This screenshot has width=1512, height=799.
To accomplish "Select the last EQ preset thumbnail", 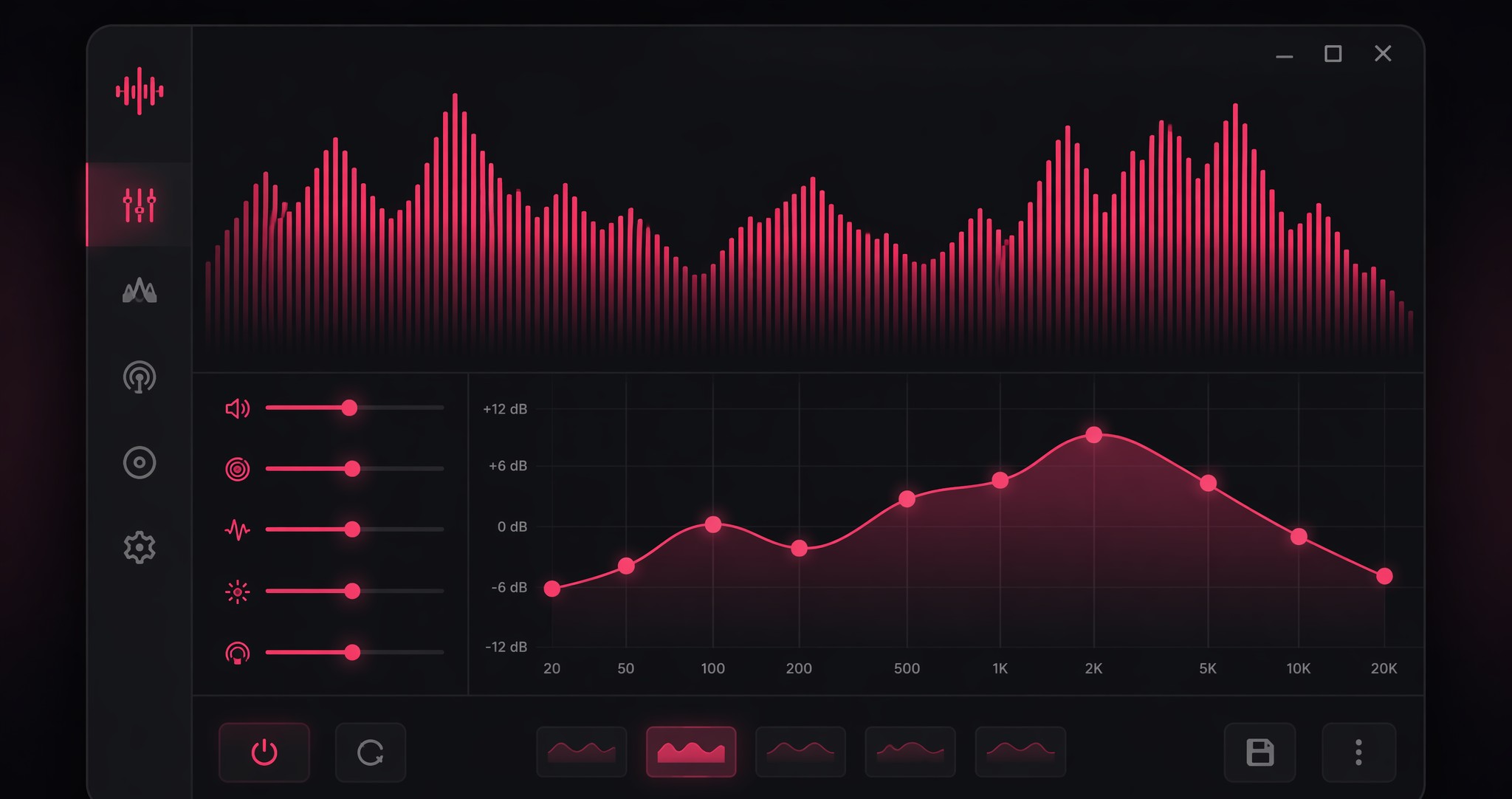I will click(x=1020, y=752).
